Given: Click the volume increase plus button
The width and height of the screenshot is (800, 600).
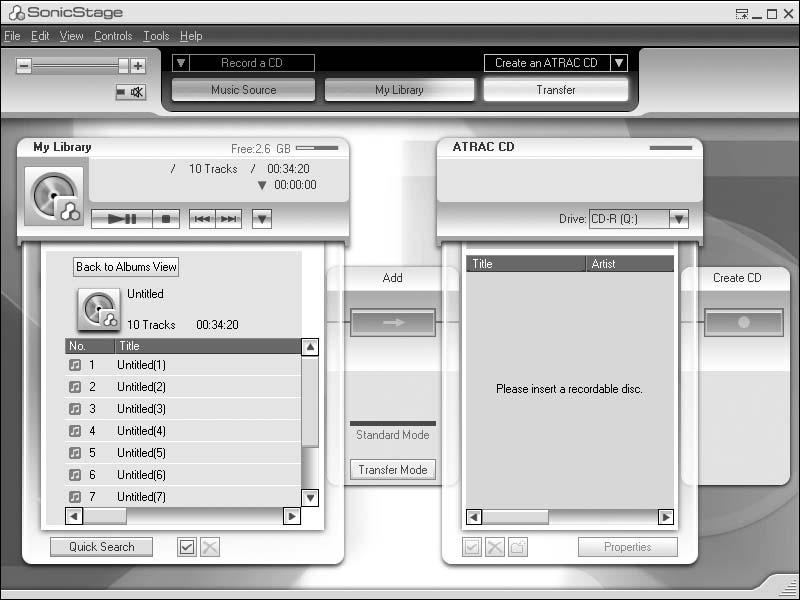Looking at the screenshot, I should (138, 66).
